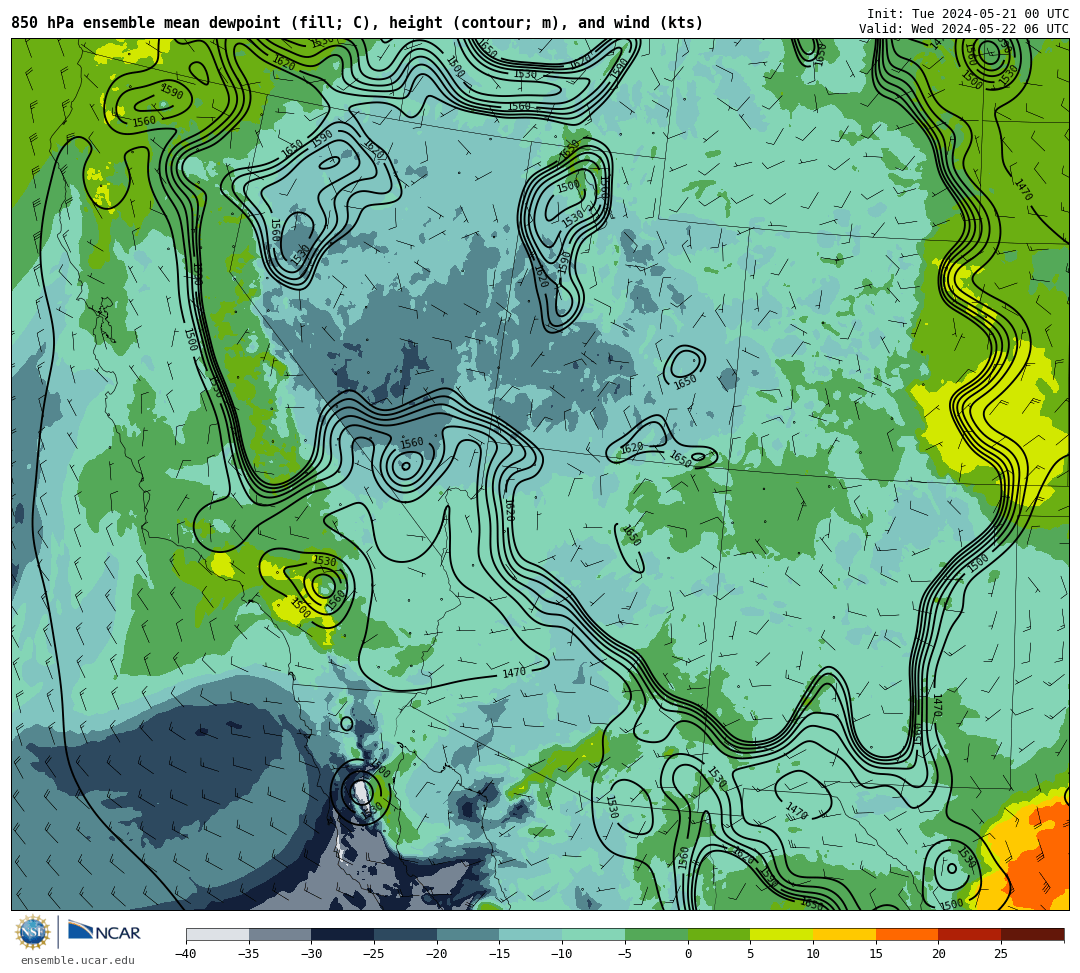The image size is (1080, 973).
Task: Click the -30 colorbar tick label
Action: 311,954
